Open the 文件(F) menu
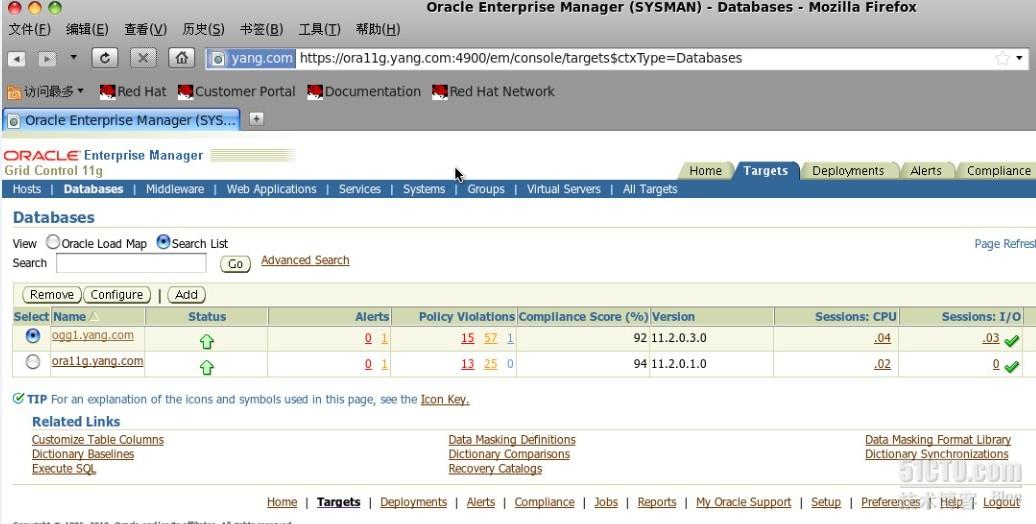The height and width of the screenshot is (524, 1036). pos(30,29)
